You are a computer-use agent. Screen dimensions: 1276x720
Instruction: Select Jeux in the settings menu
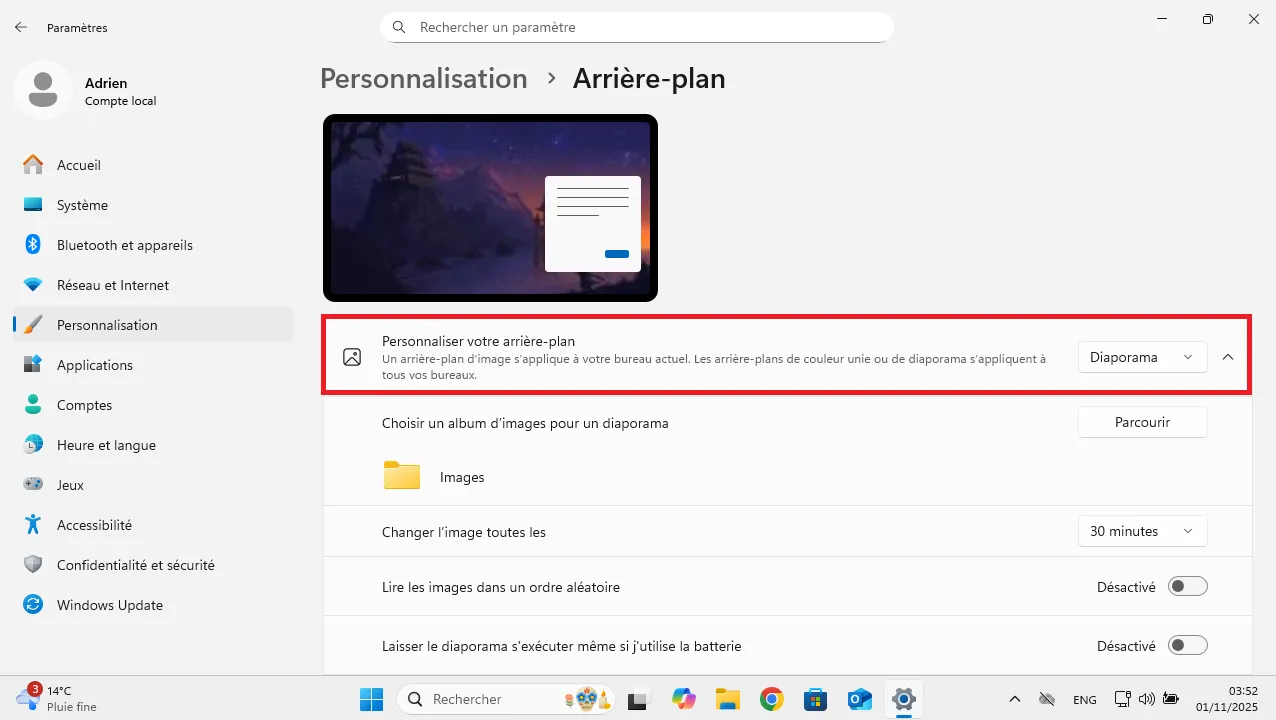point(70,485)
